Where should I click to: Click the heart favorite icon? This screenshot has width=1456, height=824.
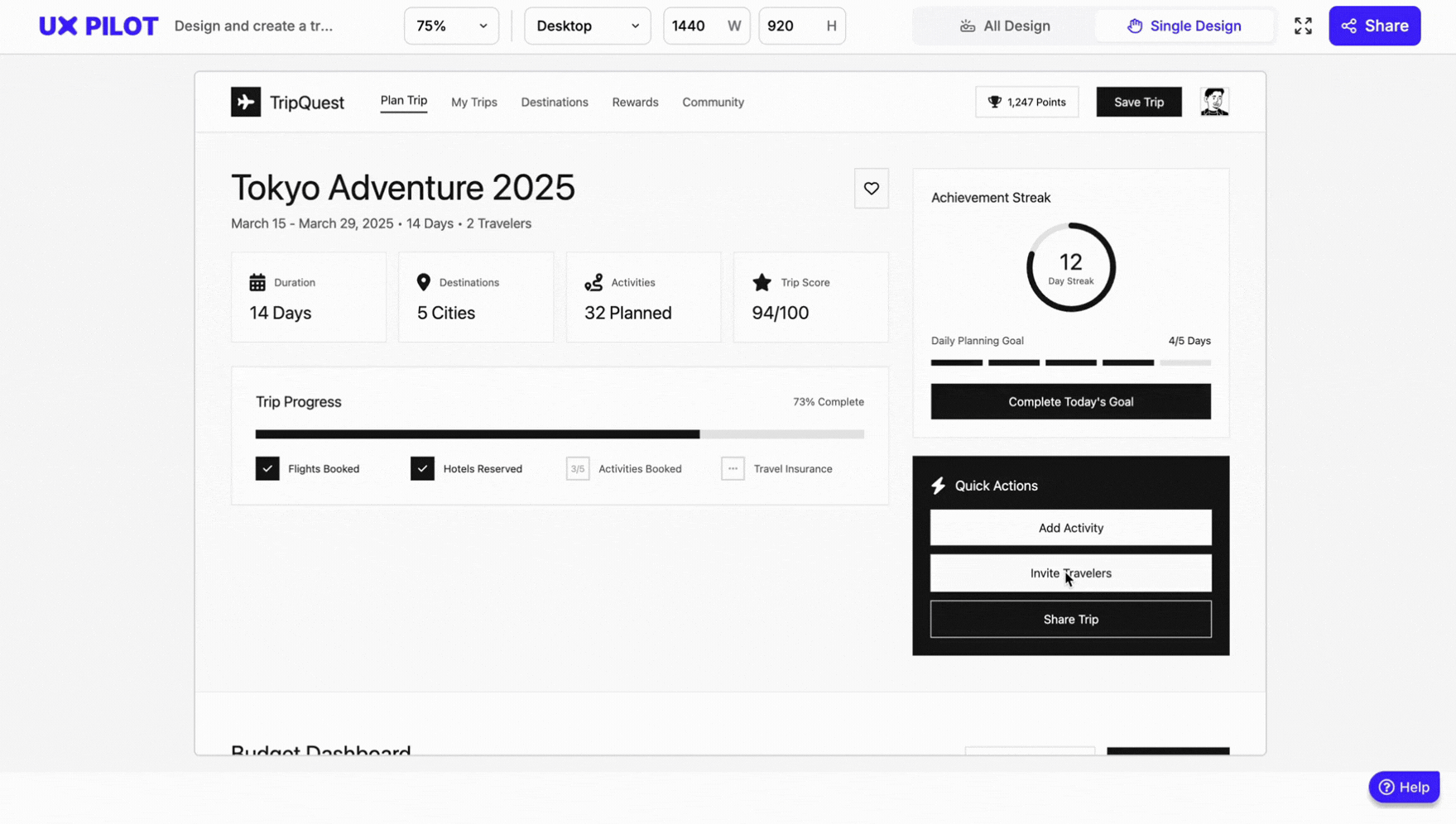click(x=871, y=189)
